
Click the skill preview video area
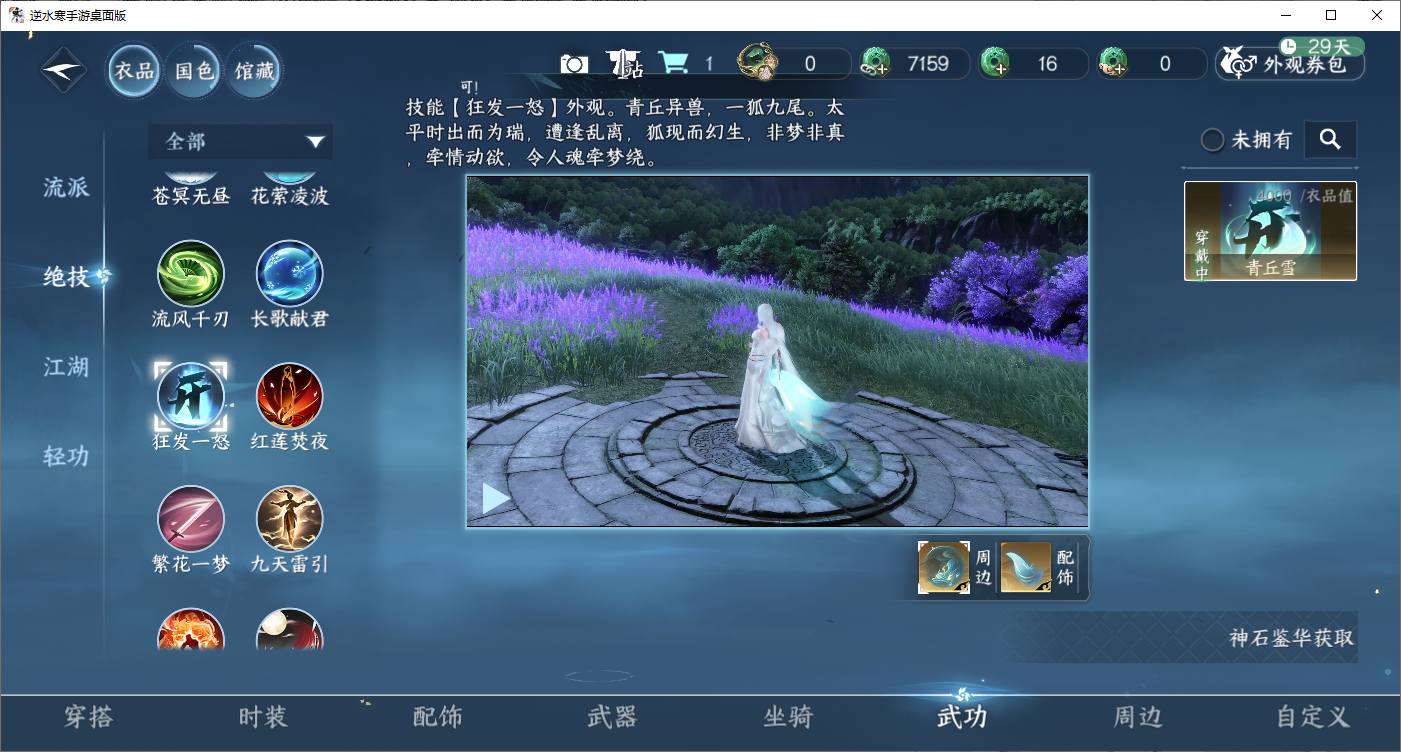tap(777, 351)
